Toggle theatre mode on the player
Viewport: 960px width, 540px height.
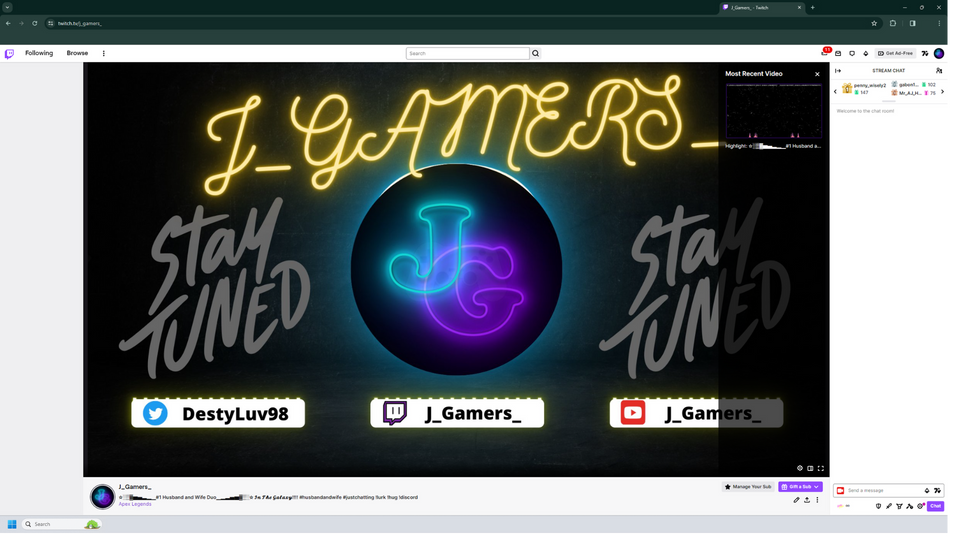[811, 468]
